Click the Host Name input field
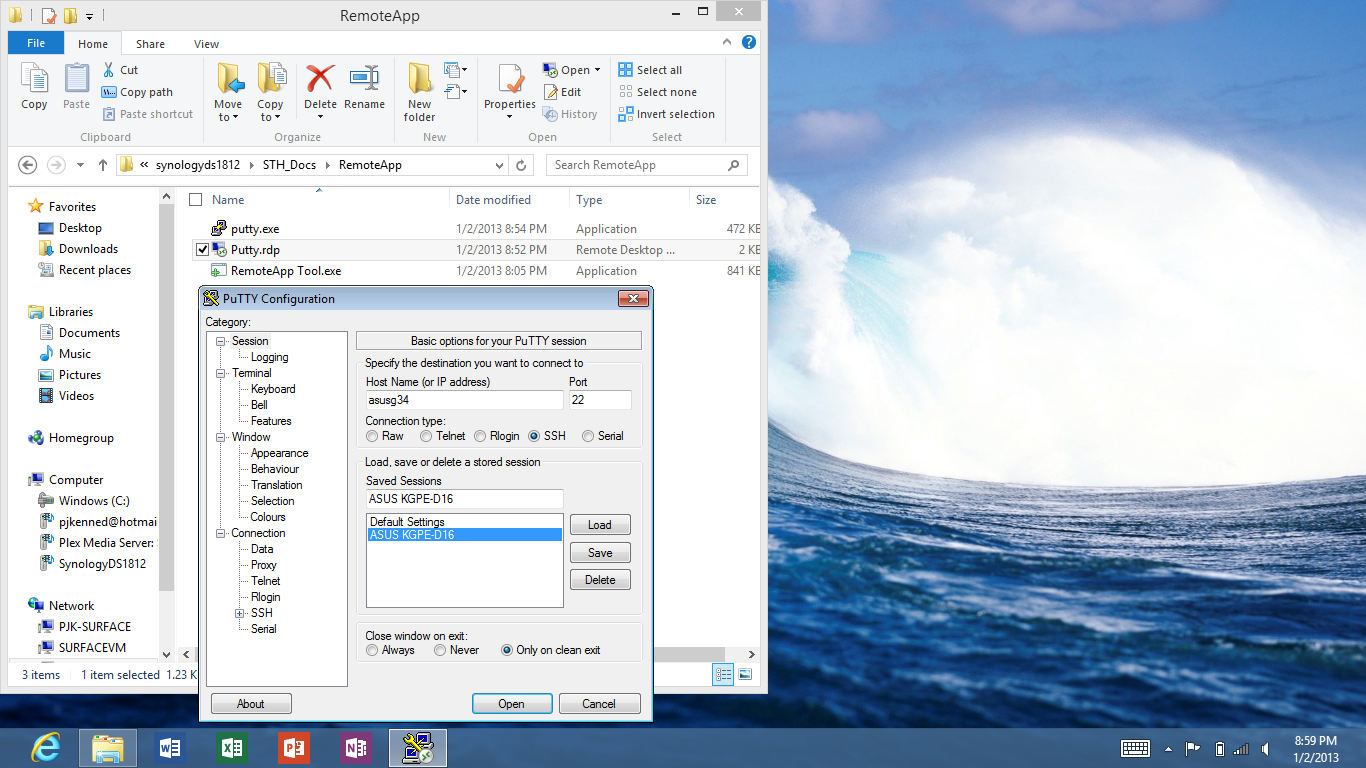This screenshot has height=768, width=1366. click(464, 400)
